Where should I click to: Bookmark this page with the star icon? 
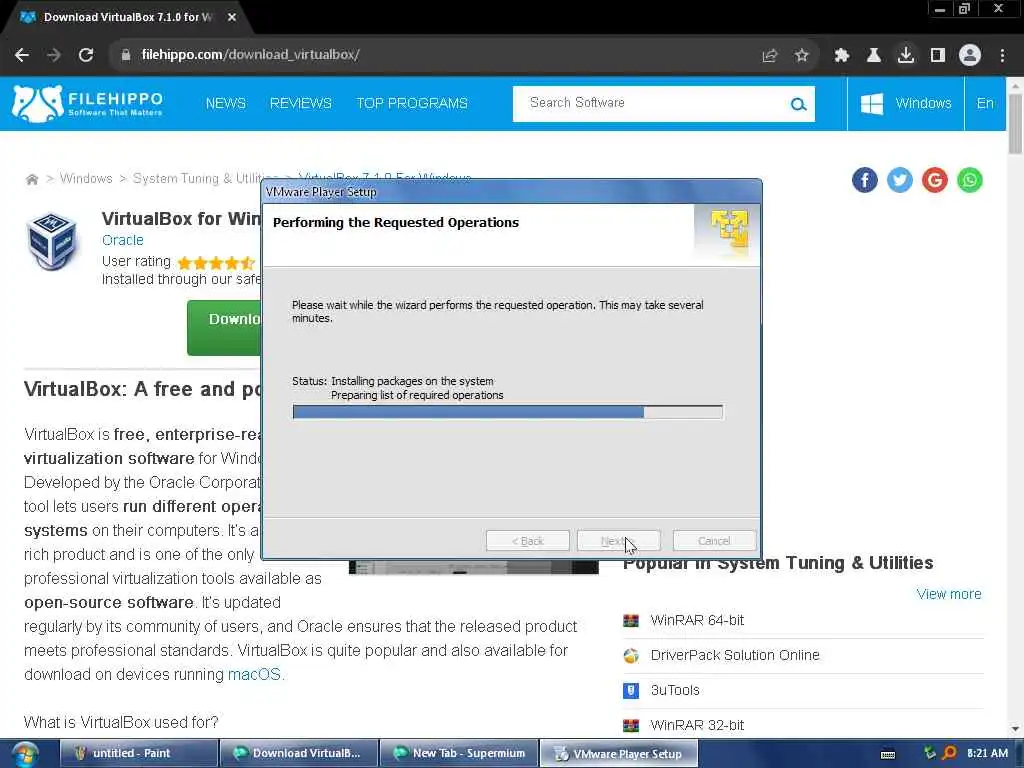point(801,56)
